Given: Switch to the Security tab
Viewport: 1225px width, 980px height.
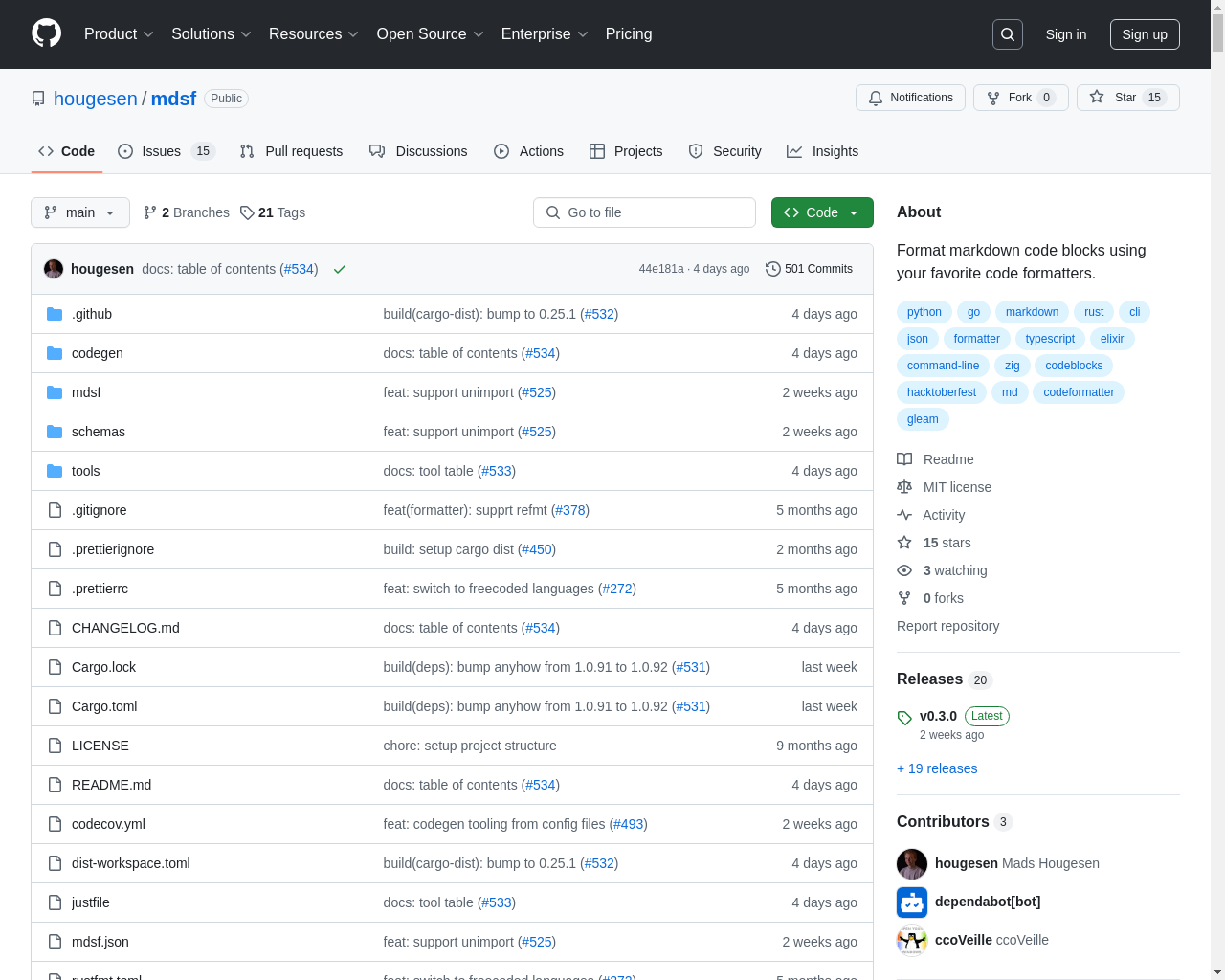Looking at the screenshot, I should 724,151.
